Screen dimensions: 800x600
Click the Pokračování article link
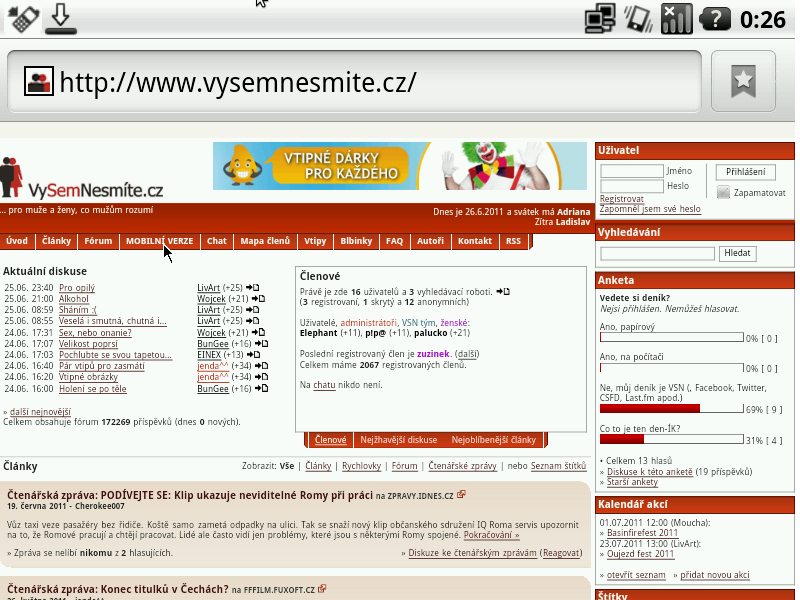tap(491, 535)
